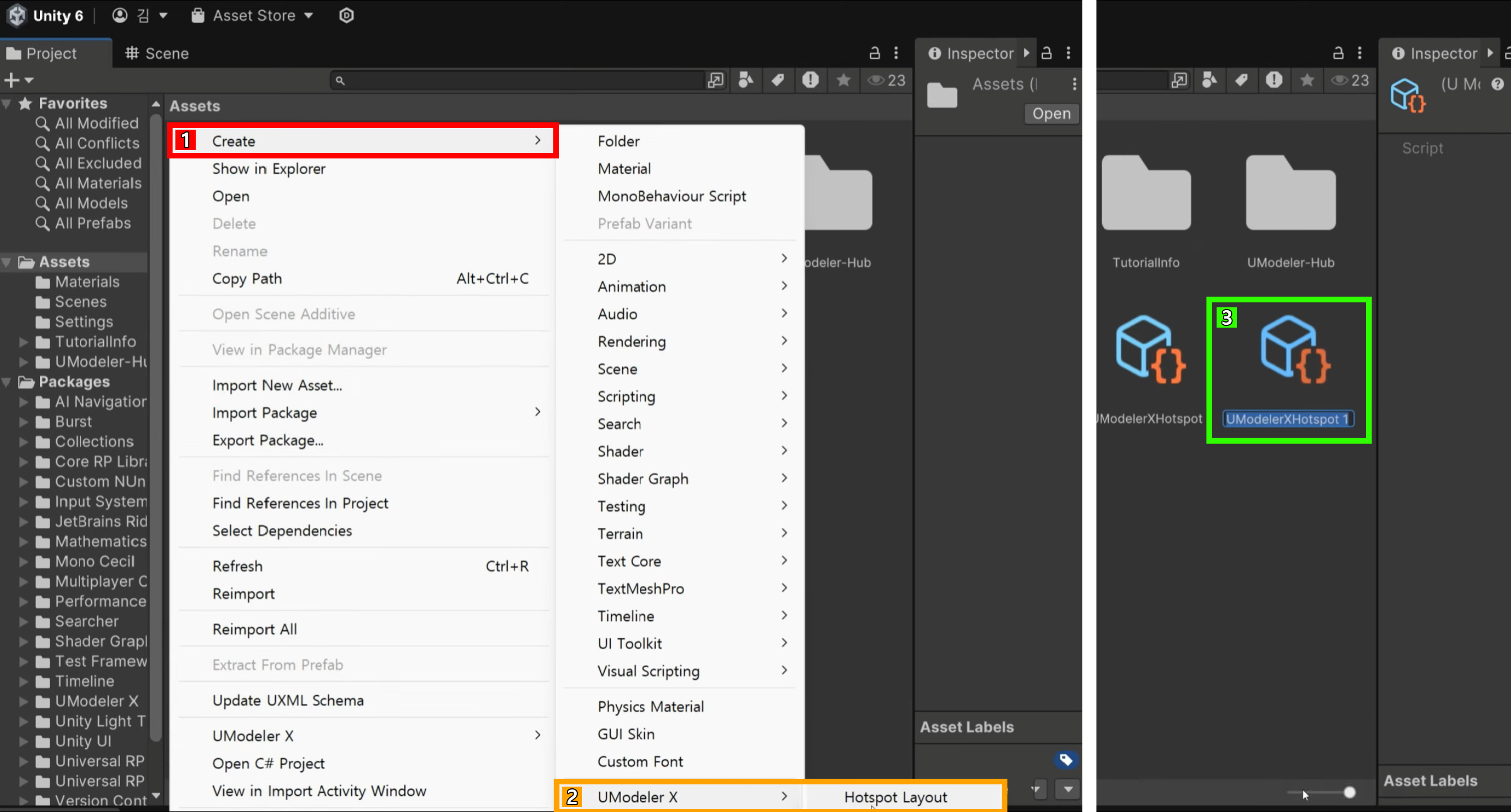
Task: Expand the Burst package folder
Action: point(24,422)
